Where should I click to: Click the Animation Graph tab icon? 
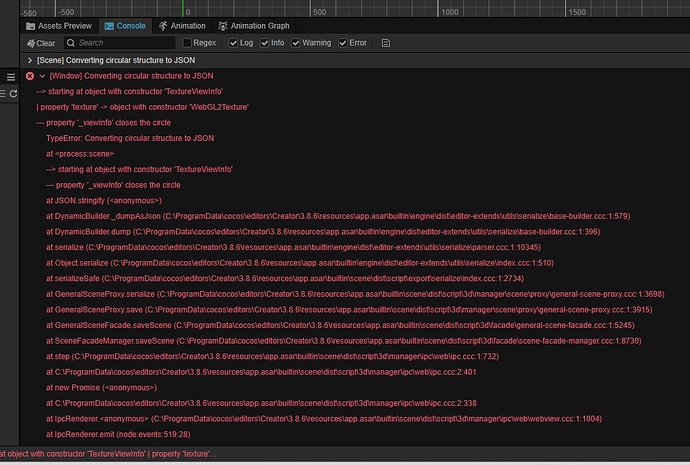223,26
